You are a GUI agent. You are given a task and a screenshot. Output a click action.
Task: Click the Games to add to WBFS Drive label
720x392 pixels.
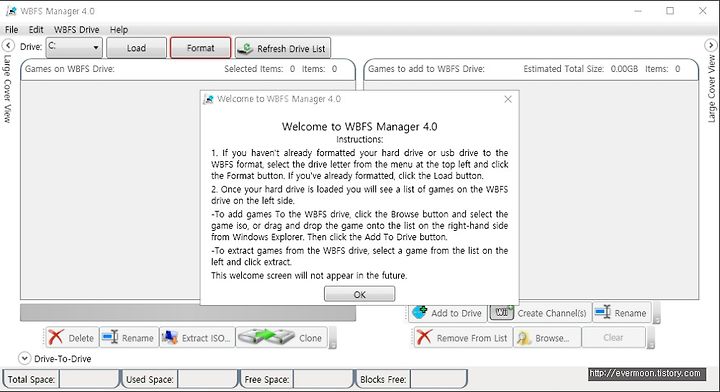[426, 69]
